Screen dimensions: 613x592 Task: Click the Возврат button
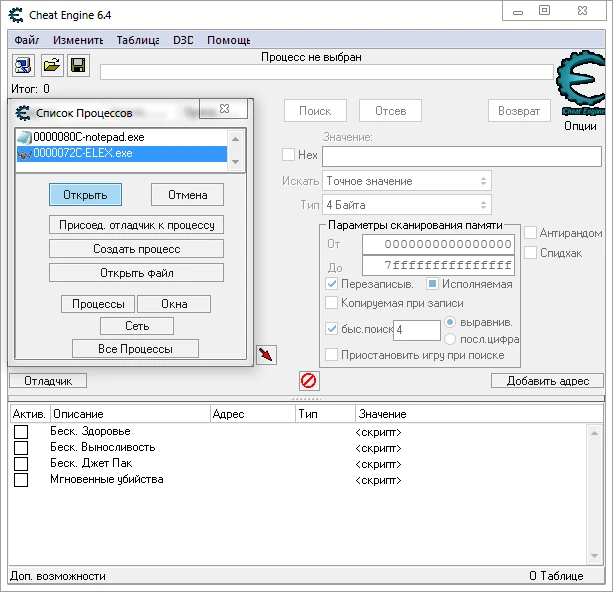(x=519, y=111)
